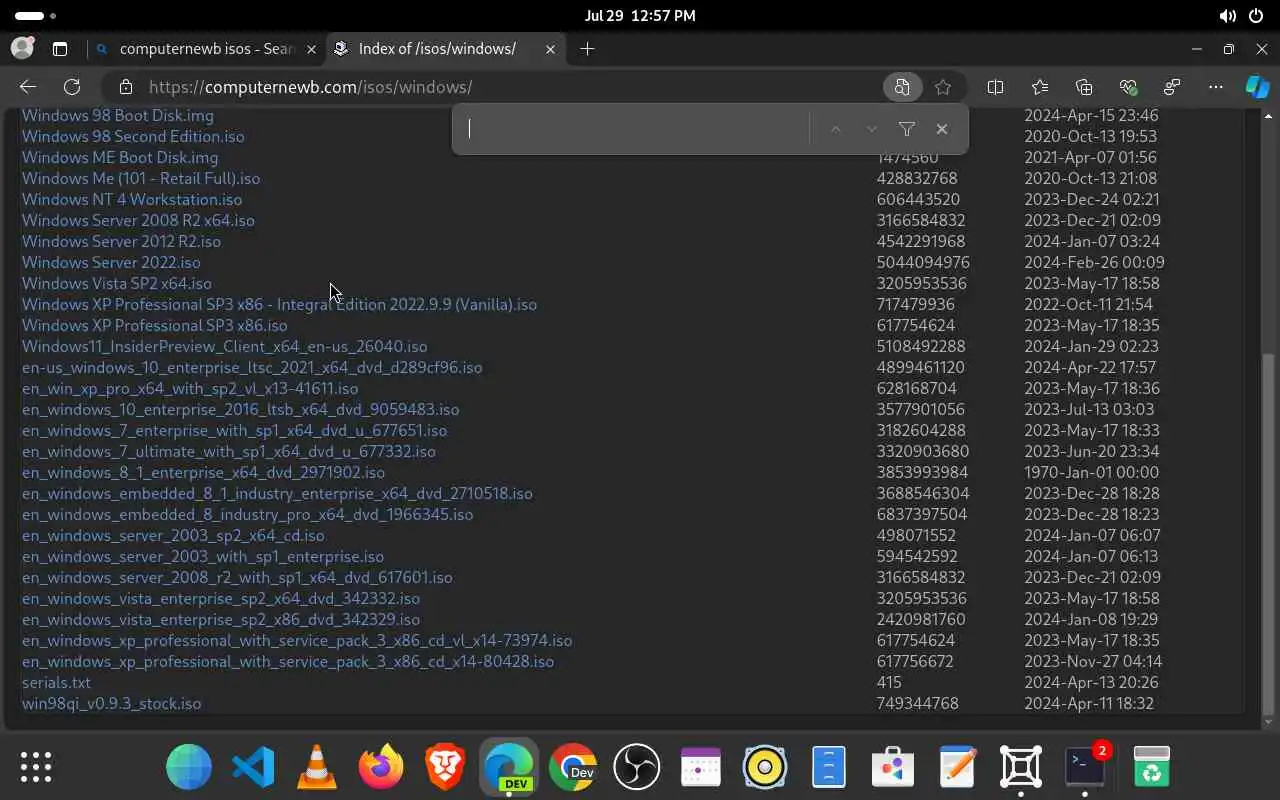Launch OBS Studio from dock
Image resolution: width=1280 pixels, height=800 pixels.
(637, 767)
